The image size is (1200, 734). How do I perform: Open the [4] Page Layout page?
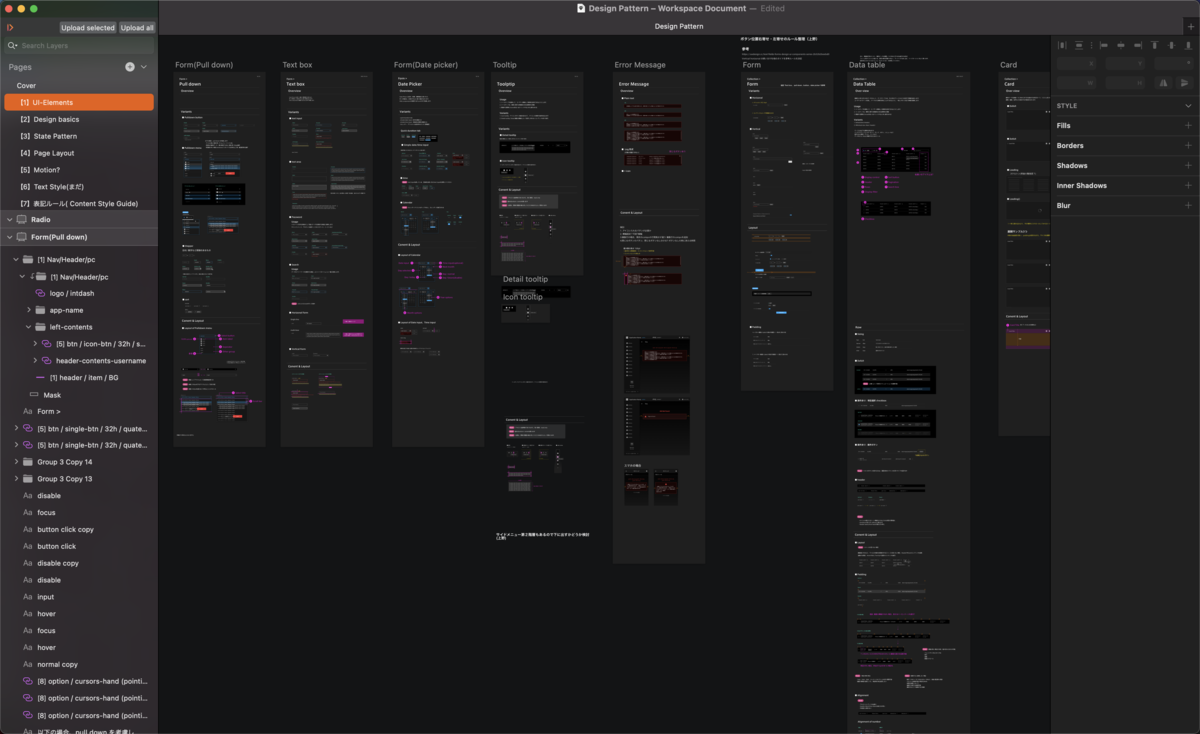(x=47, y=153)
